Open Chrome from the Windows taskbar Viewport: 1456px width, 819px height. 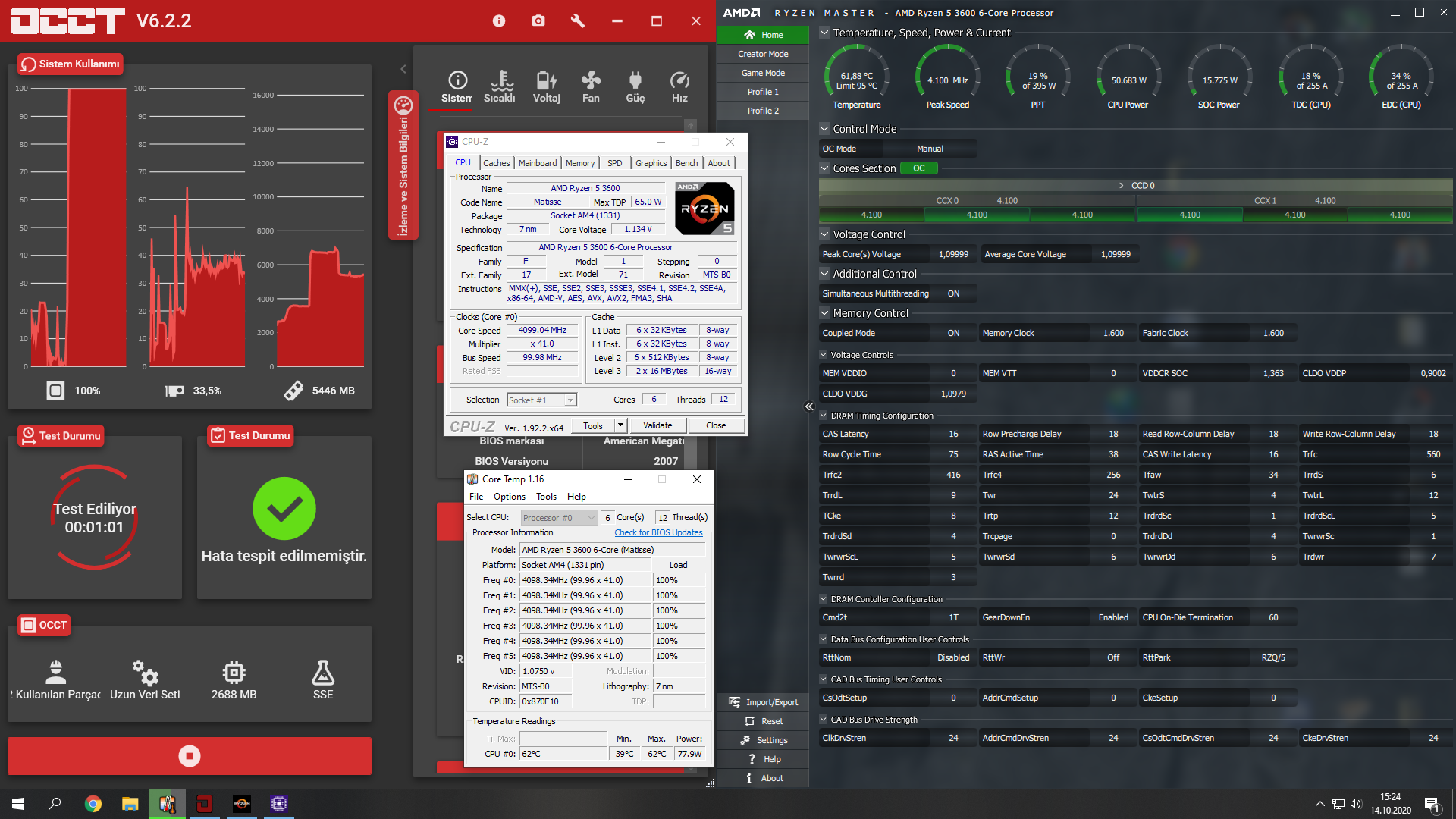click(x=93, y=804)
